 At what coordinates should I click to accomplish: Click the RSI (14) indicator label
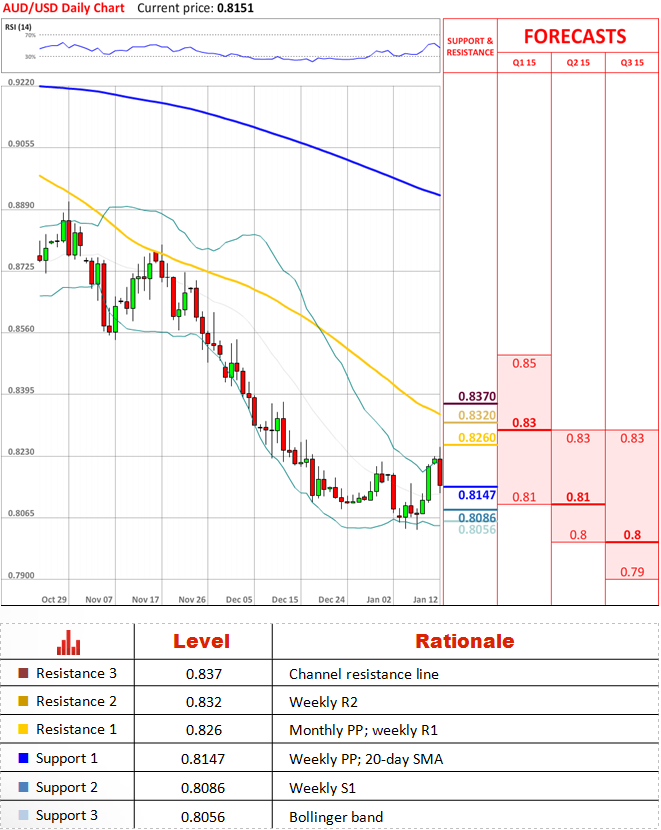coord(18,27)
